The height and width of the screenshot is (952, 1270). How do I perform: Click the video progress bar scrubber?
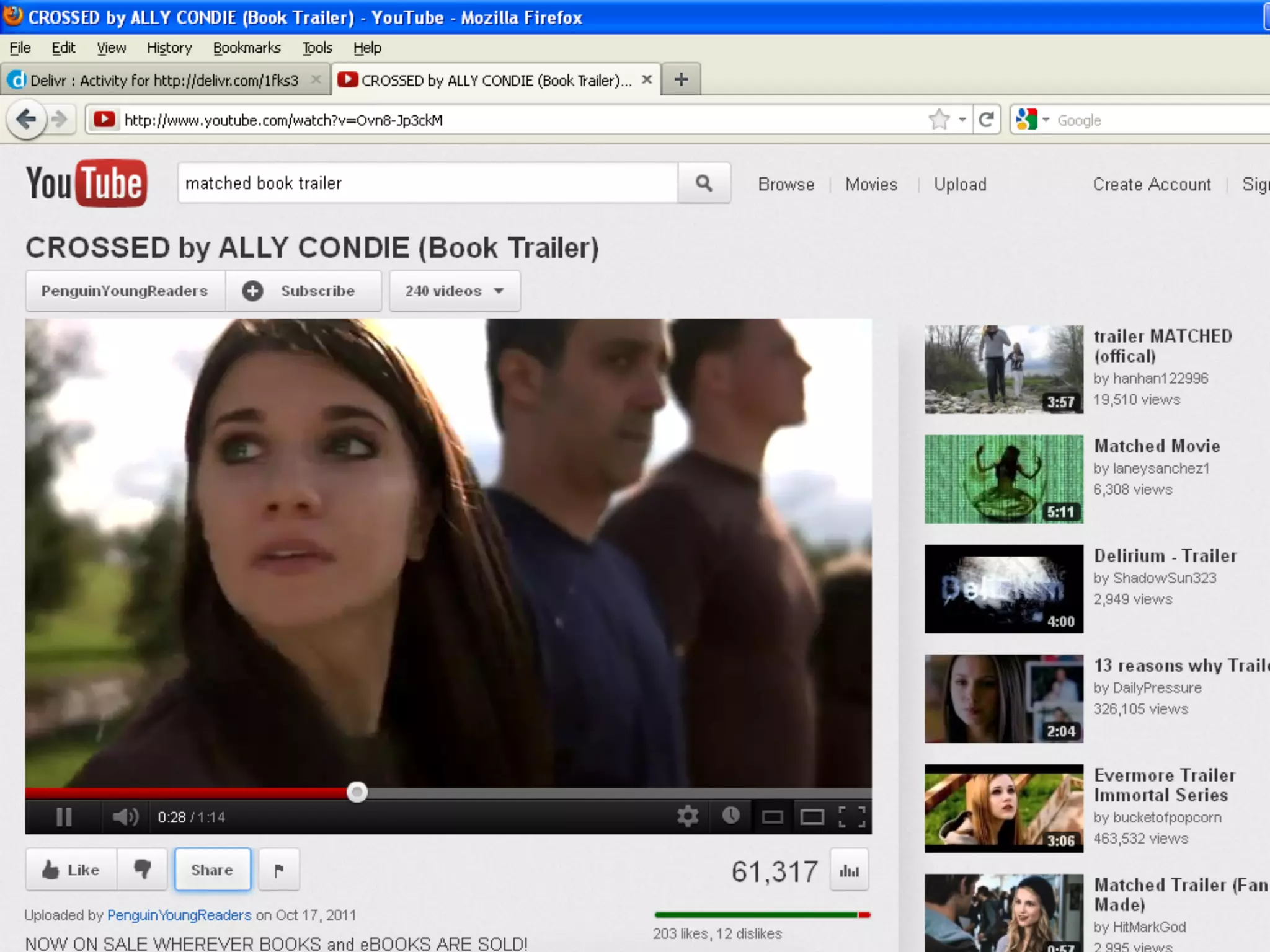pos(357,792)
